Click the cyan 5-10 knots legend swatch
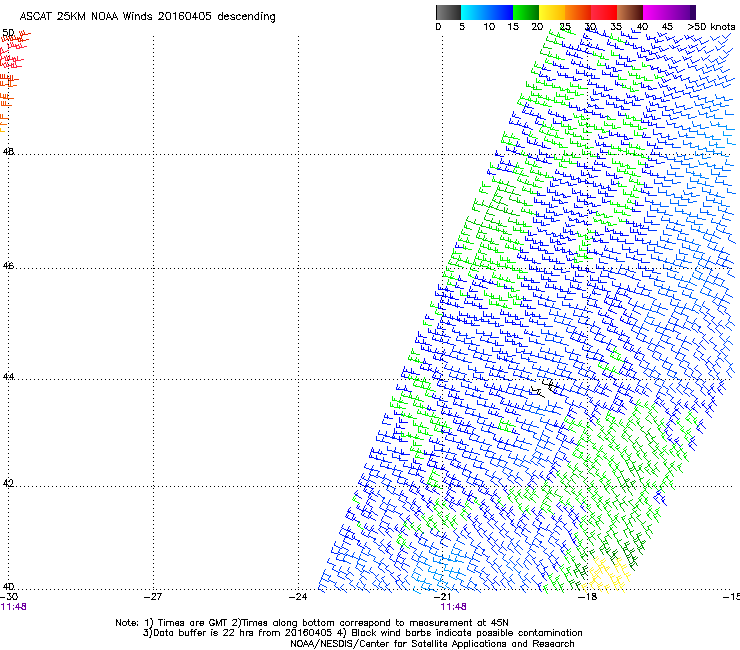This screenshot has height=650, width=740. [x=474, y=12]
